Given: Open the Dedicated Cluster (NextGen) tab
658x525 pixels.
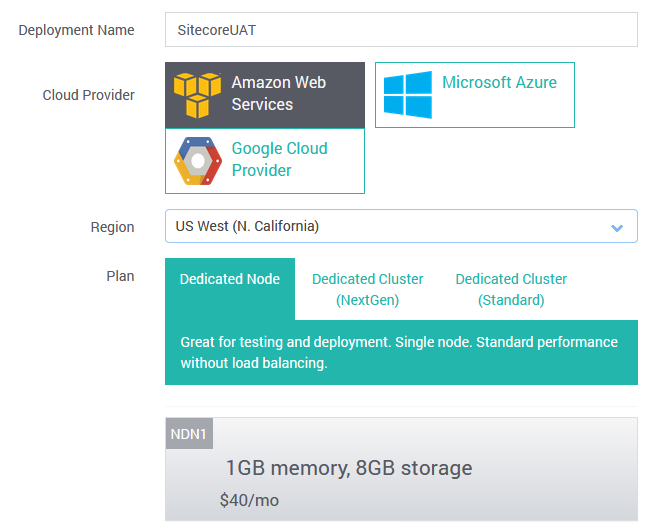Looking at the screenshot, I should coord(368,289).
